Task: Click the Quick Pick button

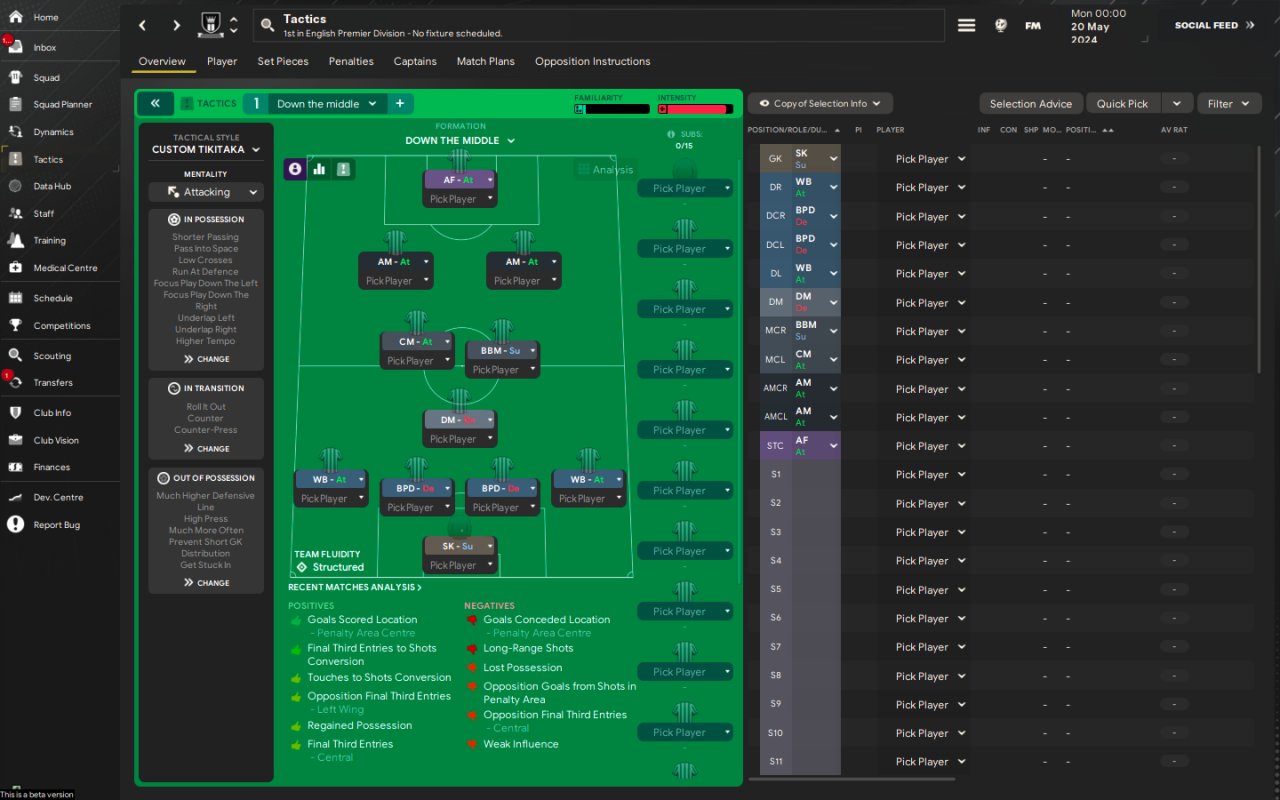Action: click(1122, 103)
